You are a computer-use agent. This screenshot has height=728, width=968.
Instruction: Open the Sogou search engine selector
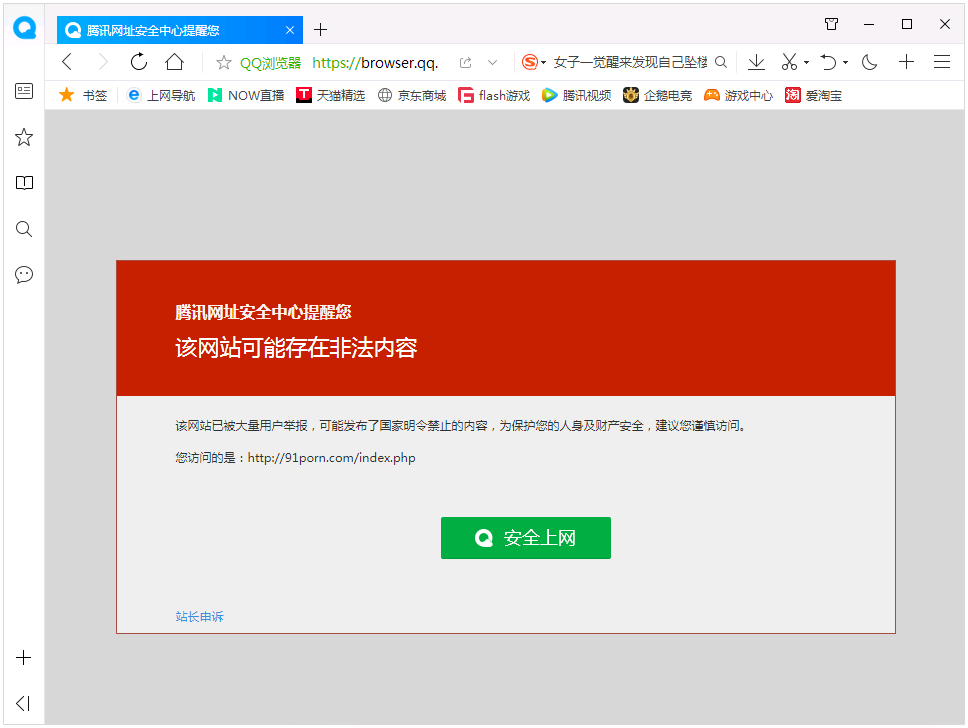533,62
